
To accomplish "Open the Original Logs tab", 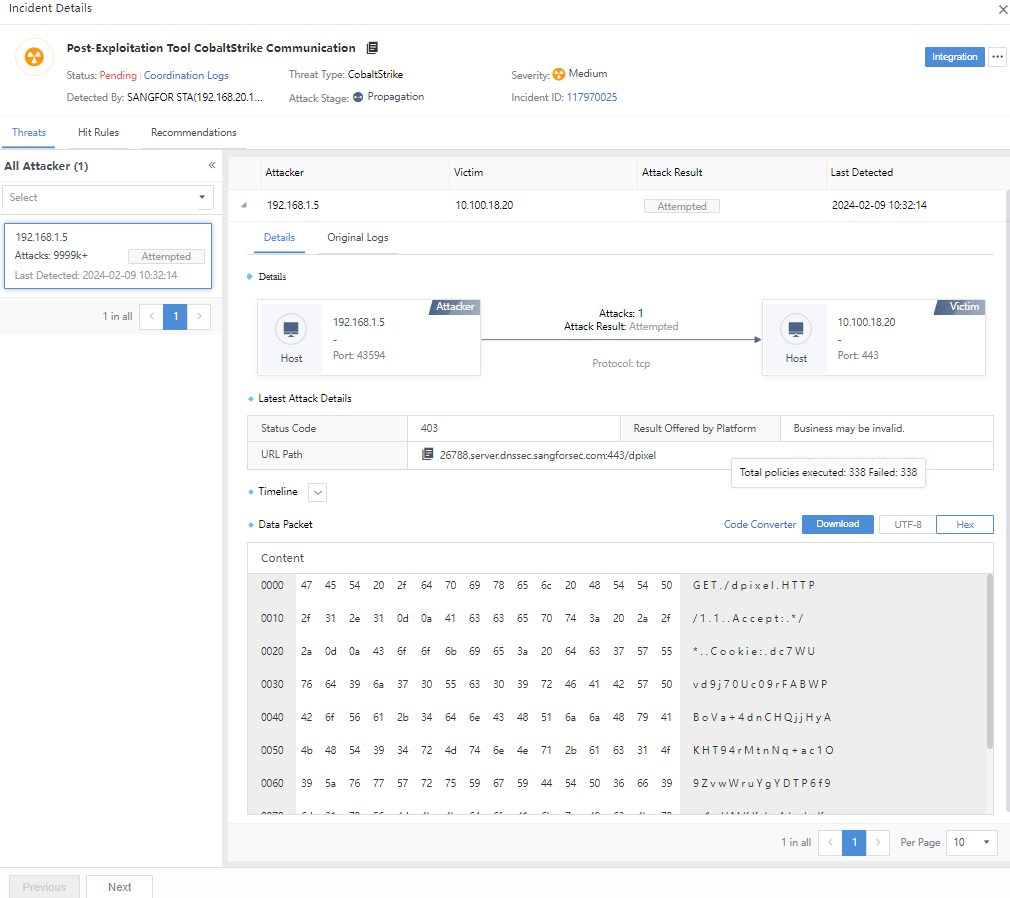I will tap(358, 238).
